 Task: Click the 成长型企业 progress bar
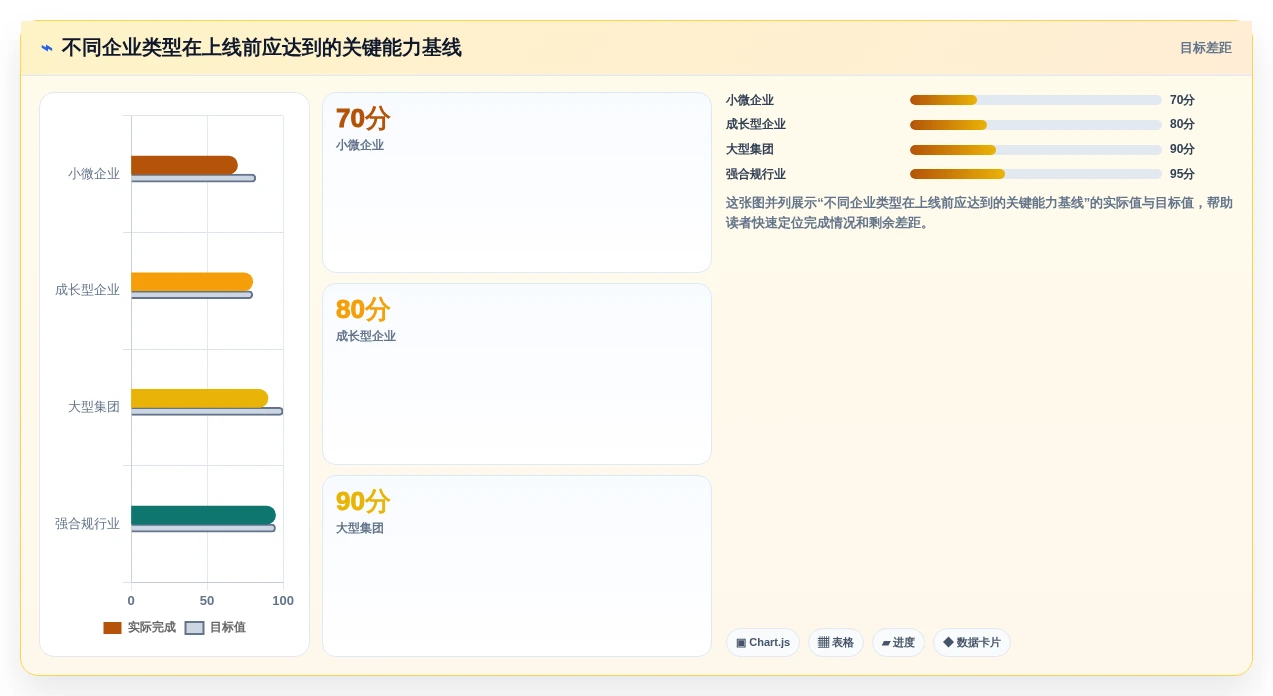[1035, 125]
